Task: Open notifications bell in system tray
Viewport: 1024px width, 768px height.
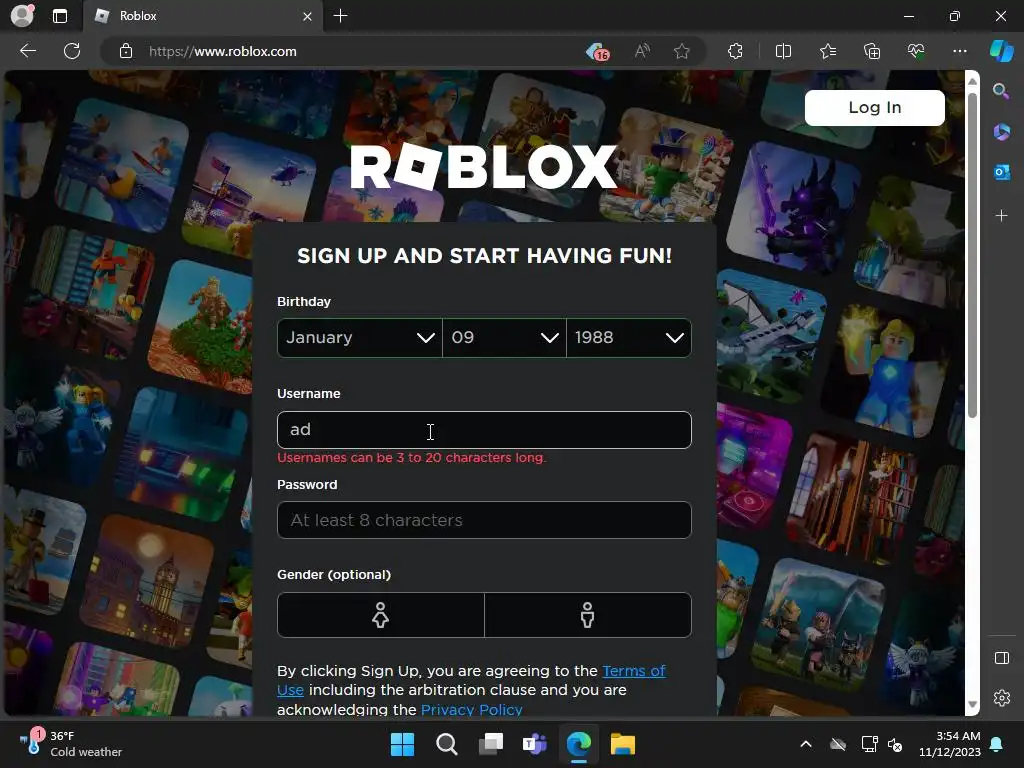Action: [997, 744]
